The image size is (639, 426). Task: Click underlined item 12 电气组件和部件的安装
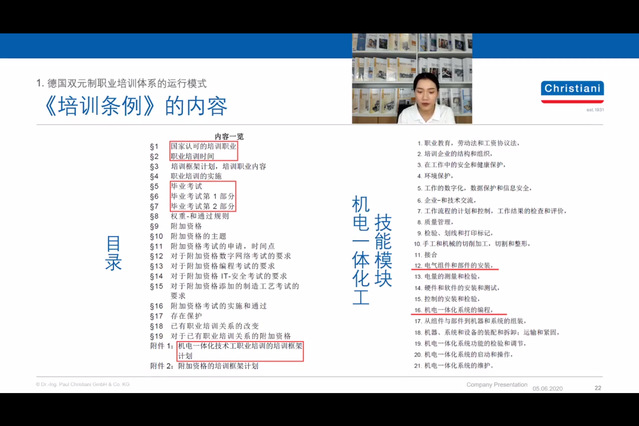click(454, 265)
